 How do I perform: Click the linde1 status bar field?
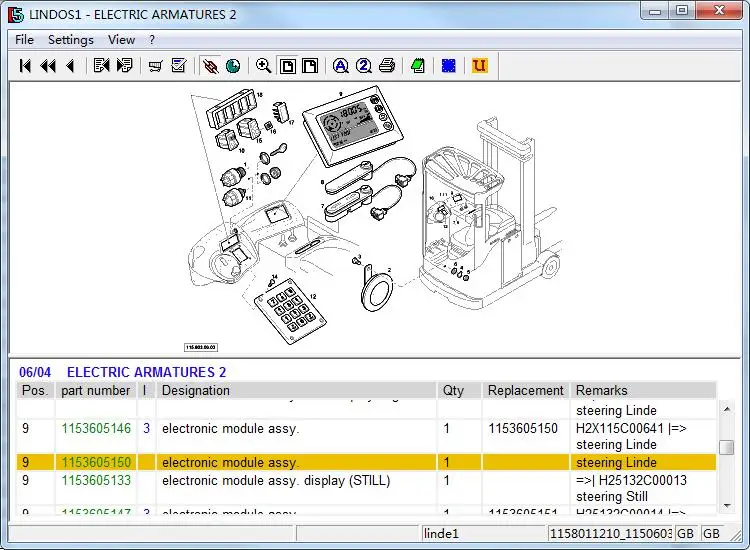(484, 533)
